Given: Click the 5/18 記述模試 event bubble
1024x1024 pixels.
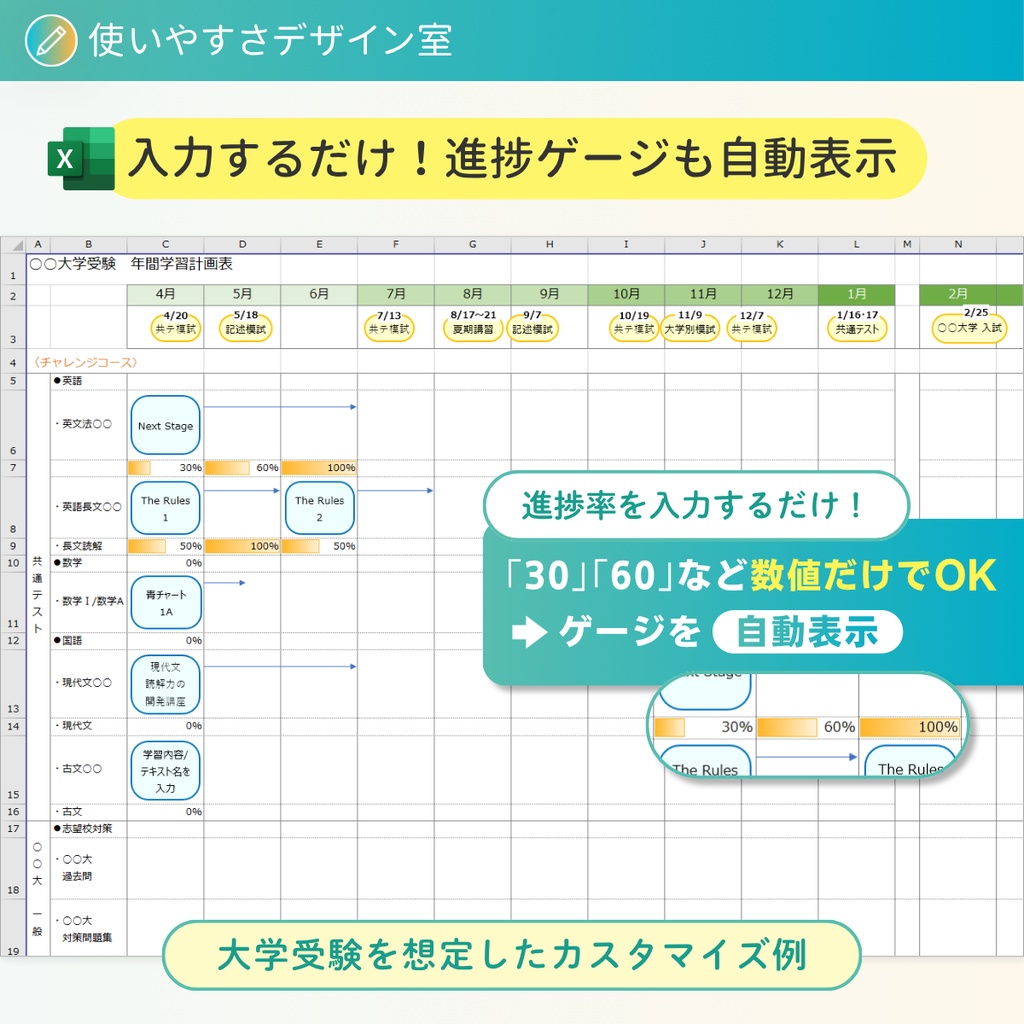Looking at the screenshot, I should pyautogui.click(x=246, y=325).
